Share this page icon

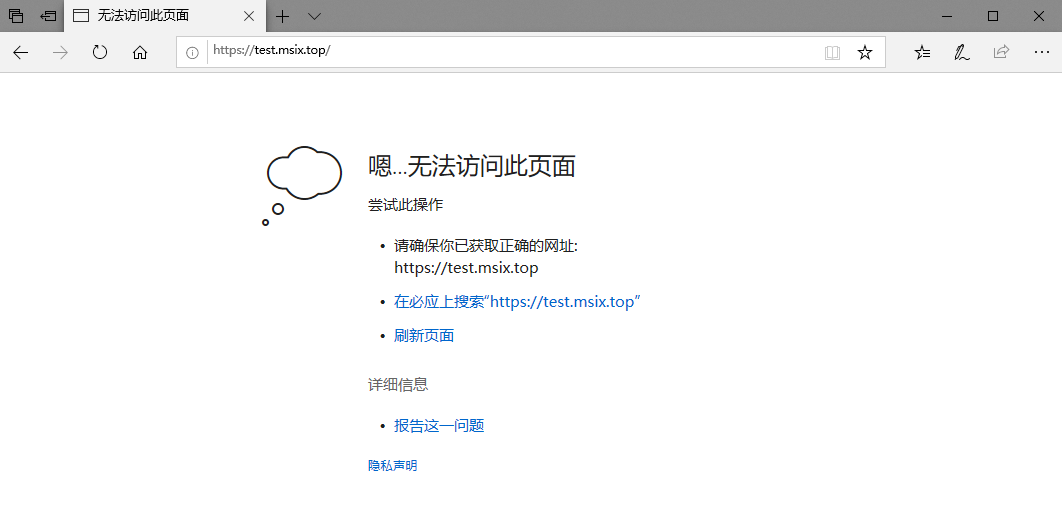click(x=1001, y=52)
